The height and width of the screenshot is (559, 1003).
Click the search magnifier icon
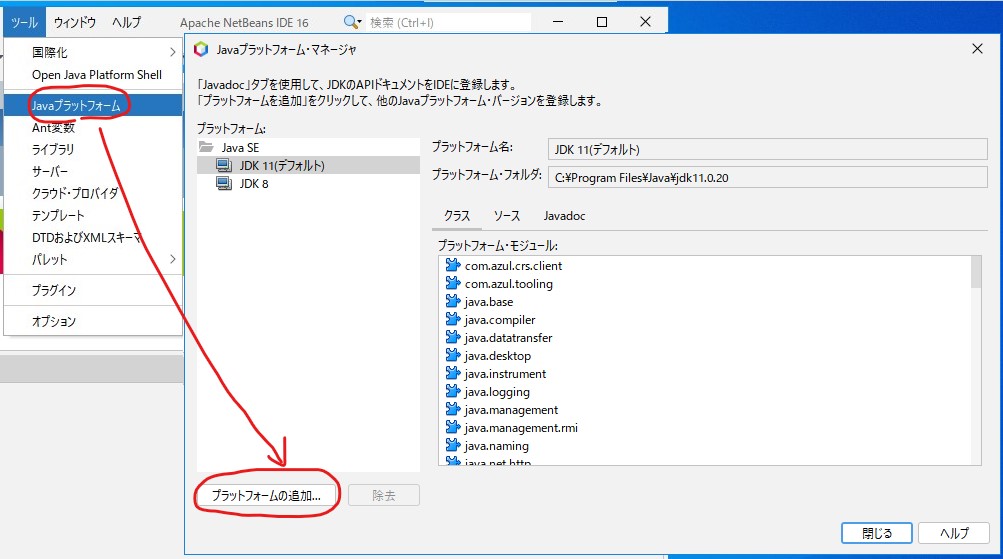coord(351,22)
